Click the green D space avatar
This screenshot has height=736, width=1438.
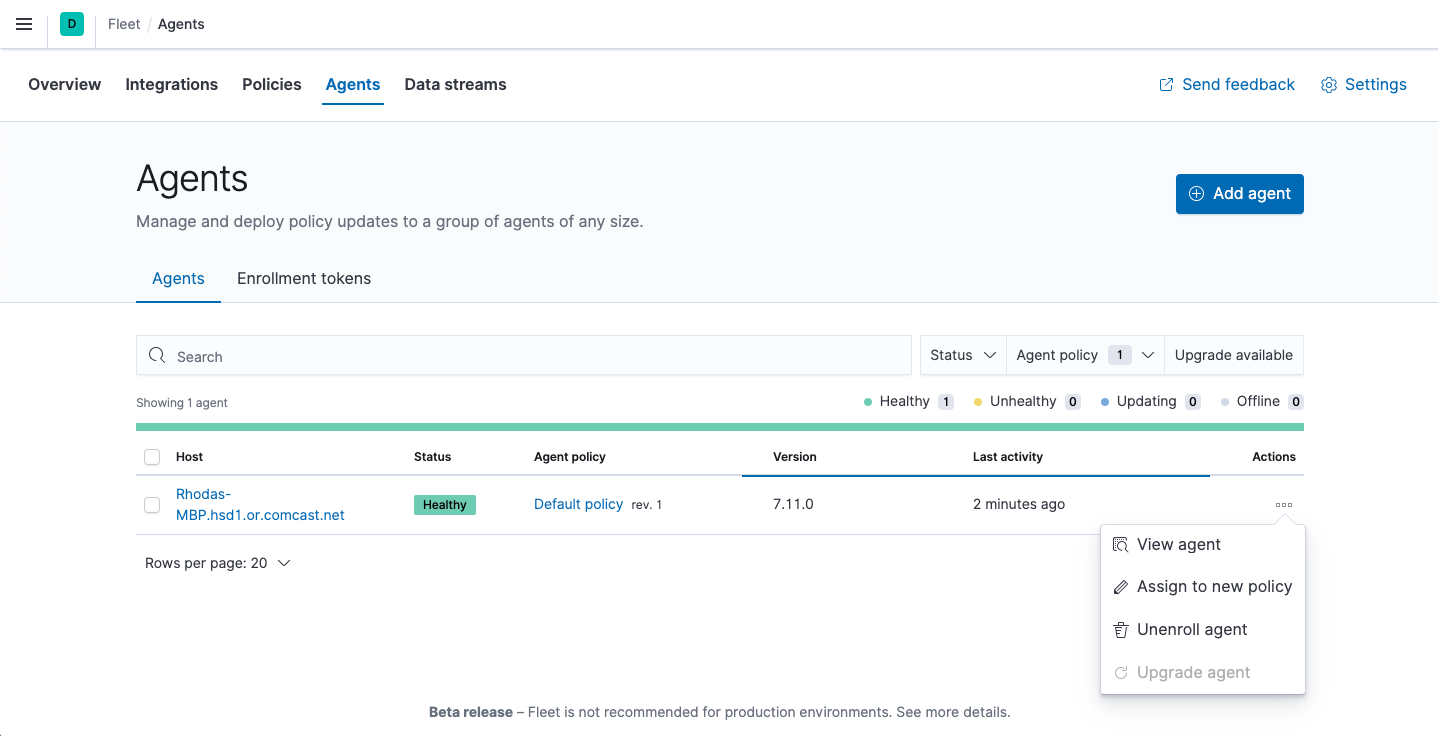pos(72,24)
